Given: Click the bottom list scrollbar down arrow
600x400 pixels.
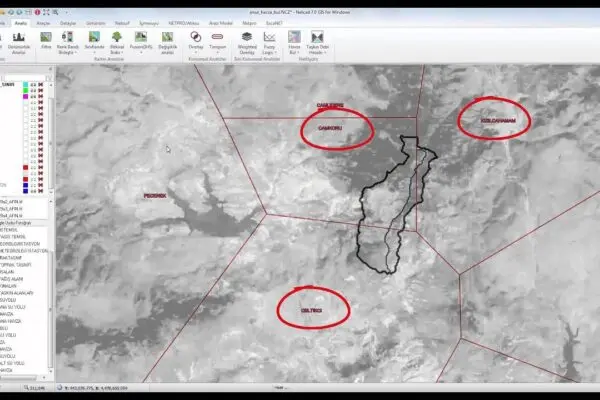Looking at the screenshot, I should (51, 371).
